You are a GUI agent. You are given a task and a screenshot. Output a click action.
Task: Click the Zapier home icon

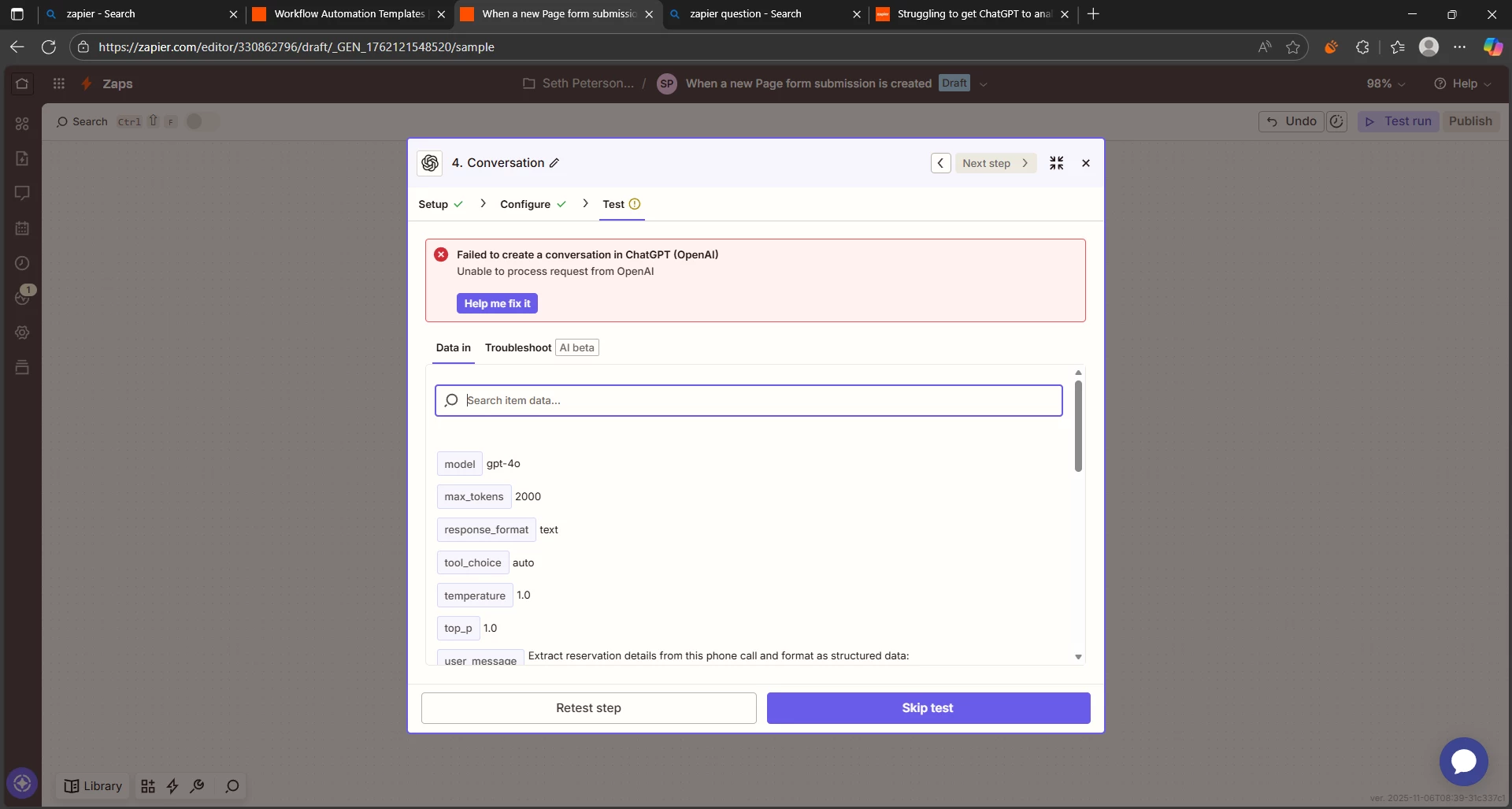(22, 83)
